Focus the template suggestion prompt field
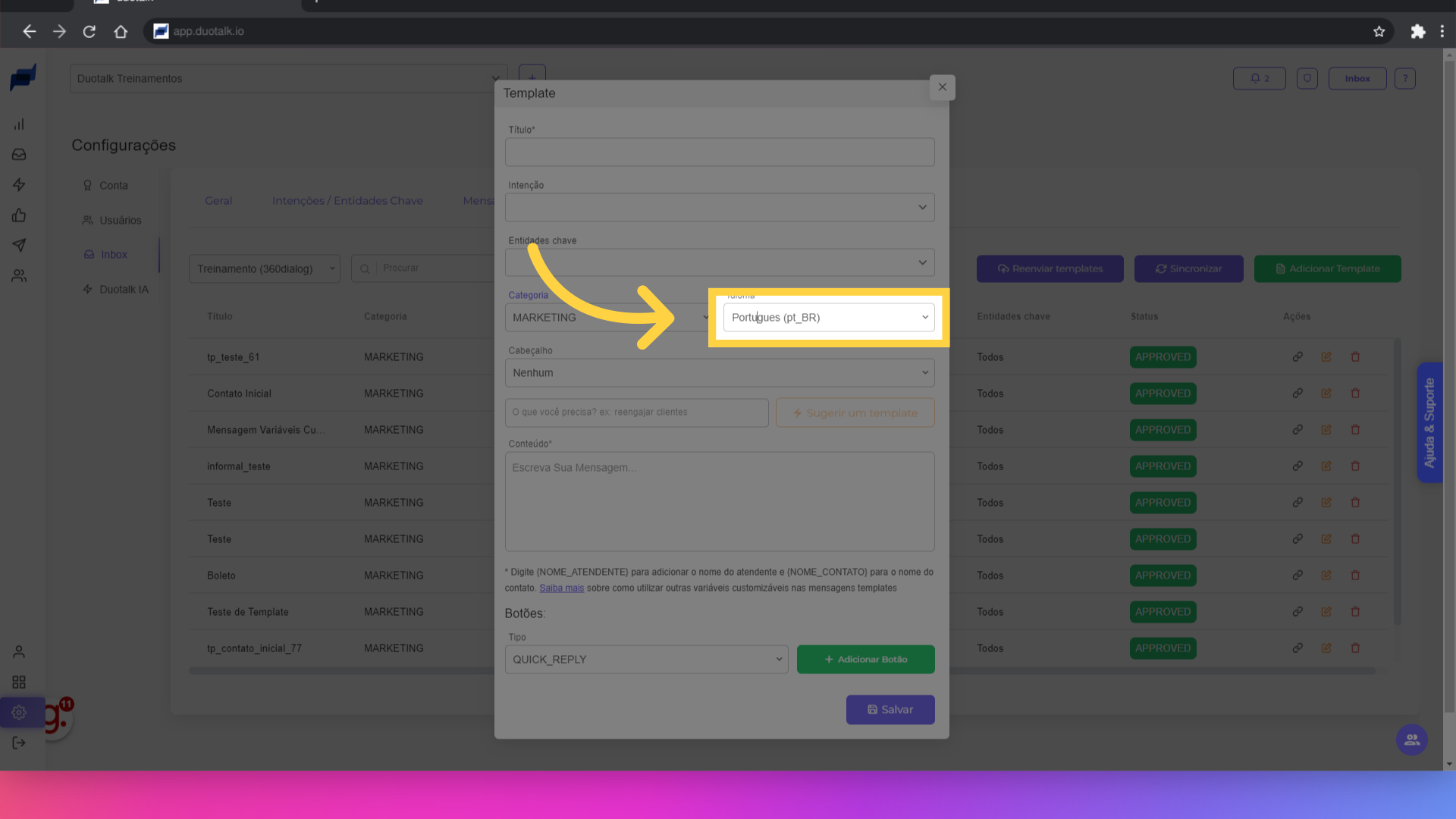Viewport: 1456px width, 819px height. point(636,413)
